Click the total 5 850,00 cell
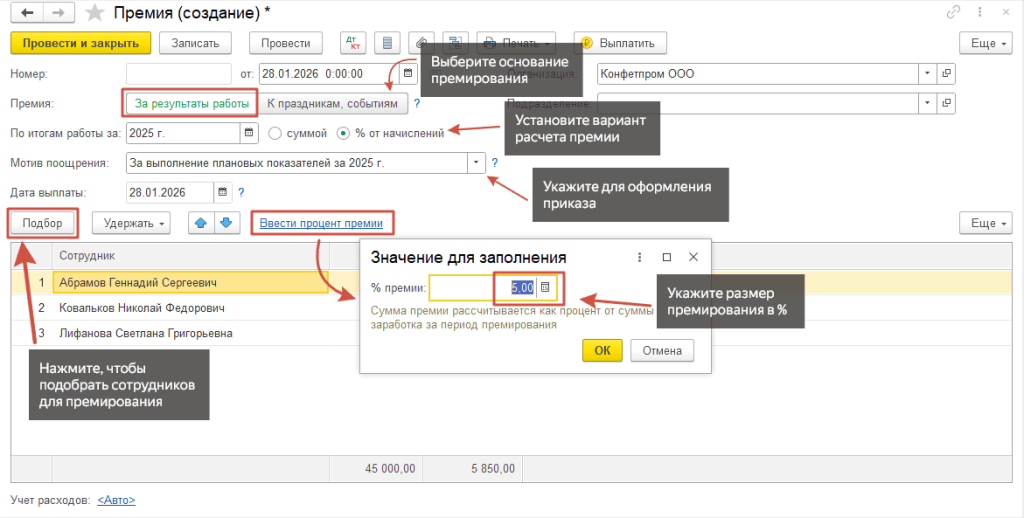 [473, 469]
